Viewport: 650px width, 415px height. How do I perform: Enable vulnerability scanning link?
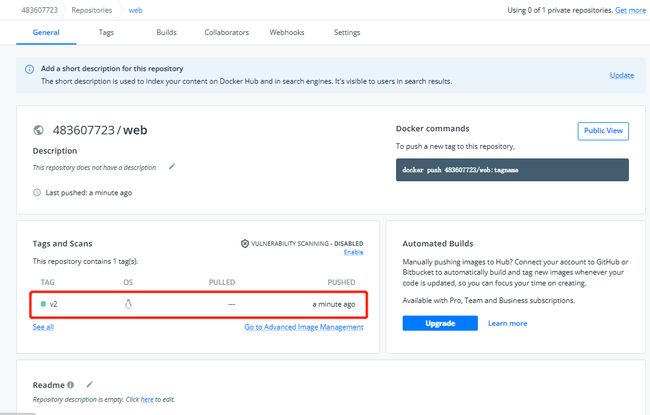[x=353, y=252]
